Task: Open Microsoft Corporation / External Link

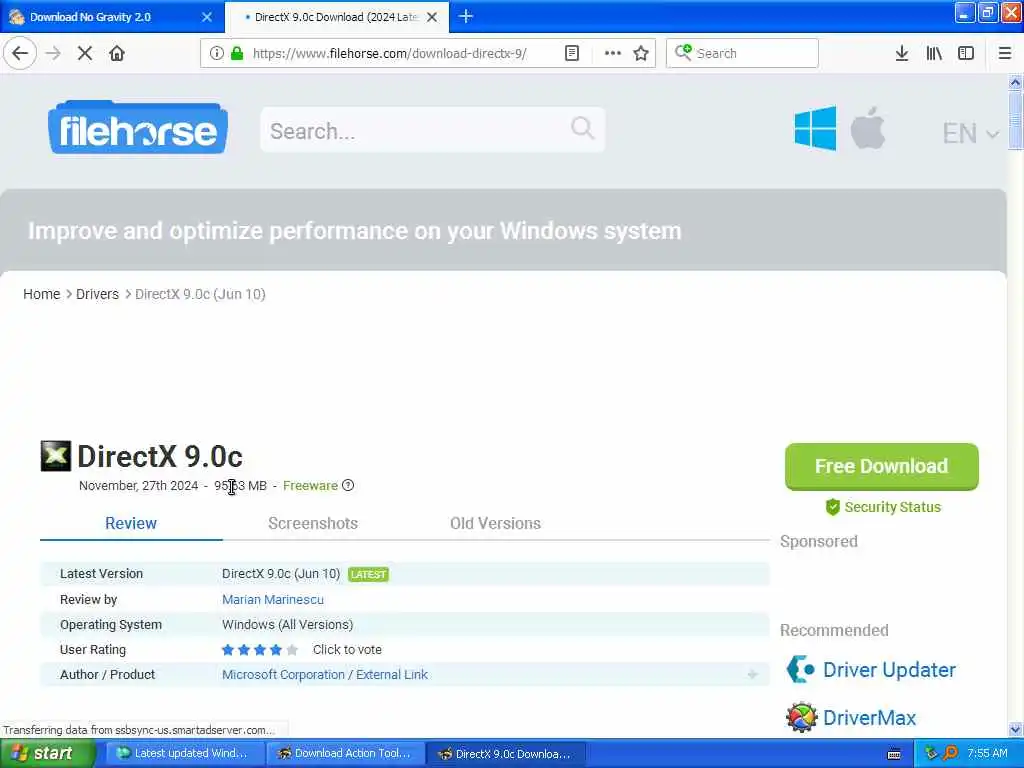Action: pos(325,675)
